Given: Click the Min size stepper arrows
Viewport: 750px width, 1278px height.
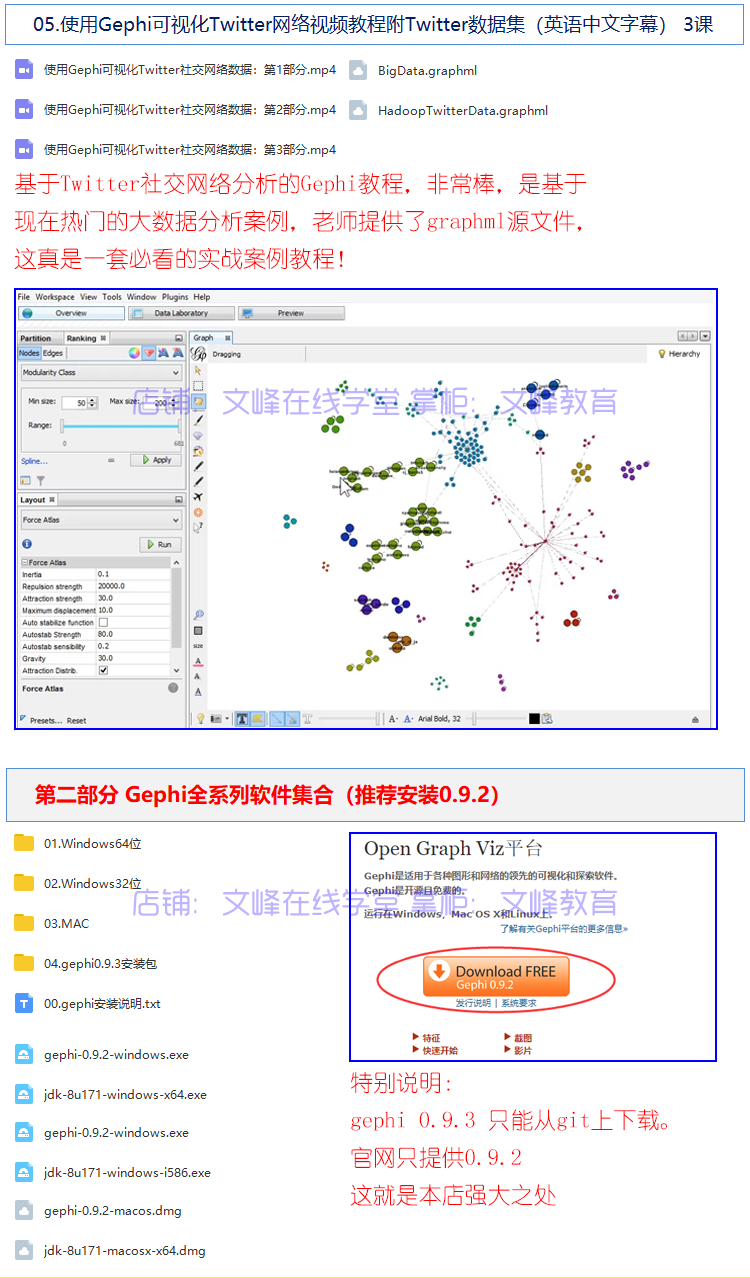Looking at the screenshot, I should click(x=92, y=402).
